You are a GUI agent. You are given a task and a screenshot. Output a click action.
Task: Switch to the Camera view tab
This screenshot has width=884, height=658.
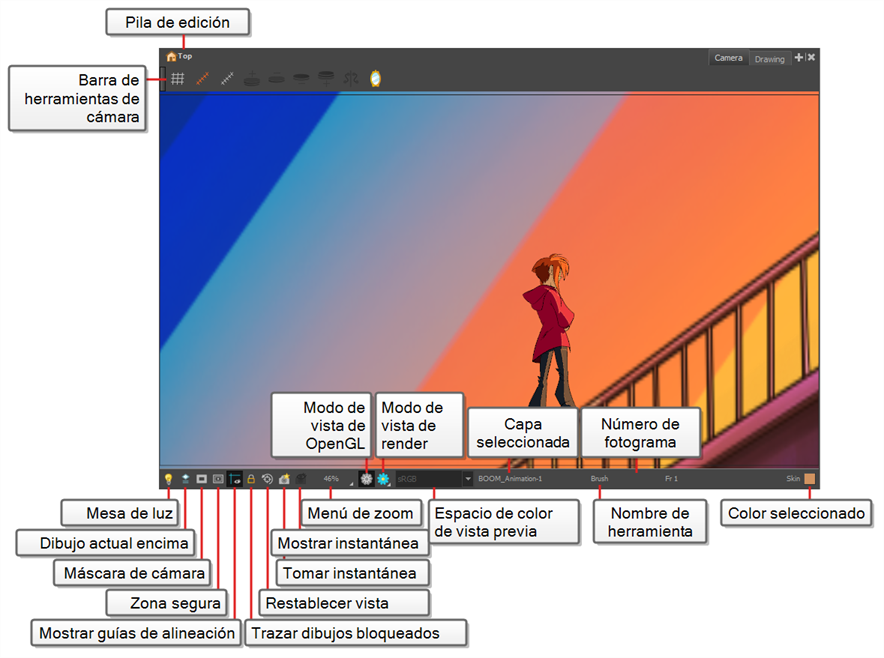point(728,58)
